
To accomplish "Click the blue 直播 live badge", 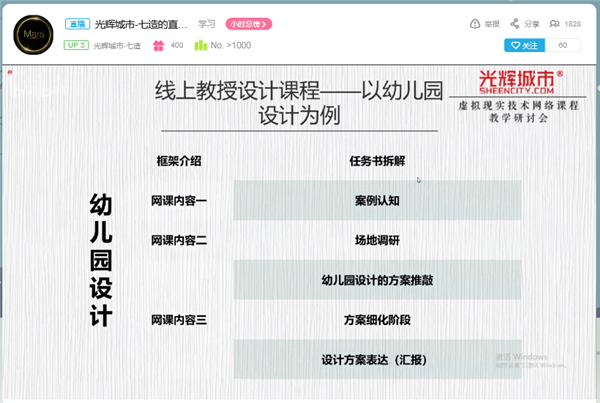I will [77, 23].
